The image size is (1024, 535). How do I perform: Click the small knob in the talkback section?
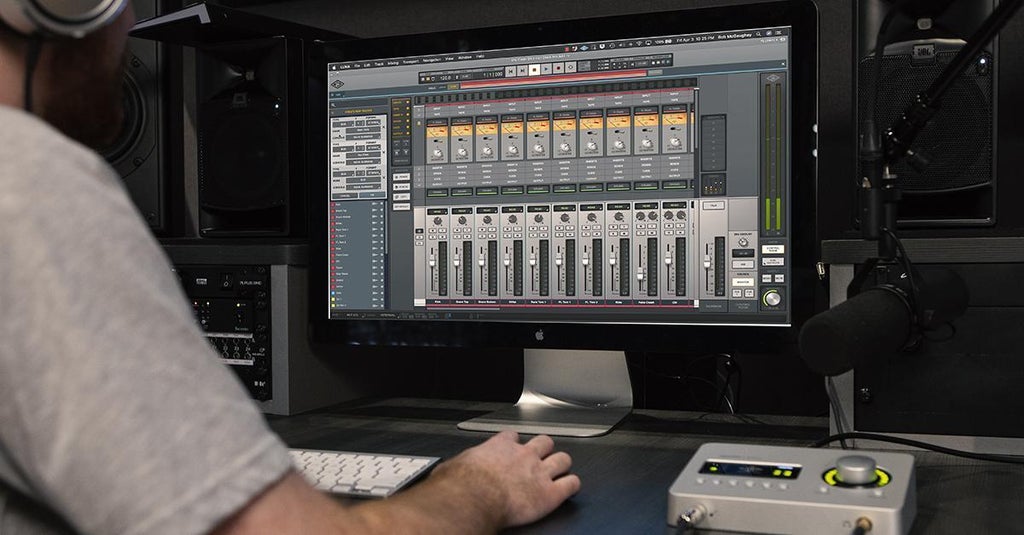click(743, 242)
